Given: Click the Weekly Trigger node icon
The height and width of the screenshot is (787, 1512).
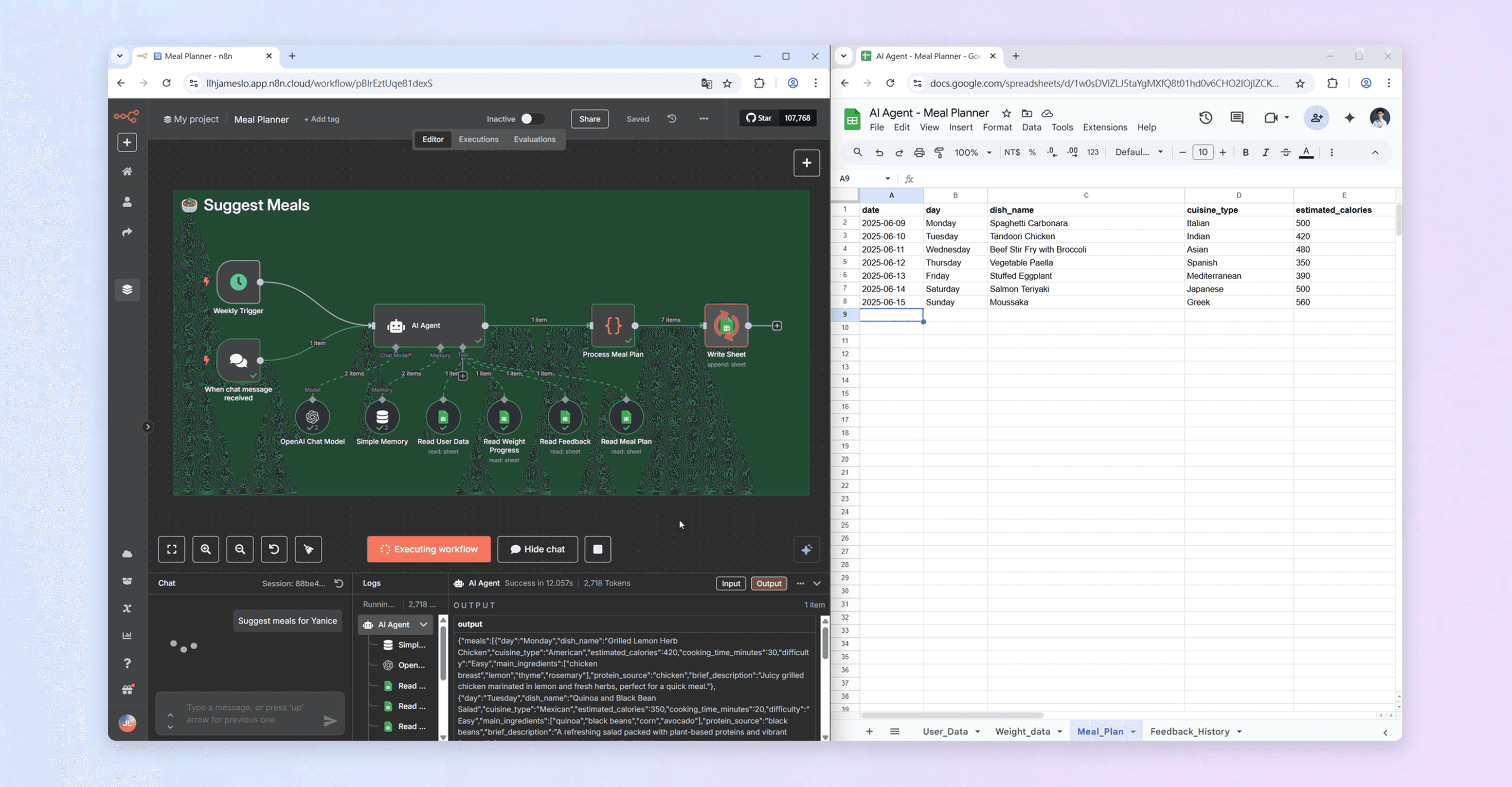Looking at the screenshot, I should (x=238, y=282).
